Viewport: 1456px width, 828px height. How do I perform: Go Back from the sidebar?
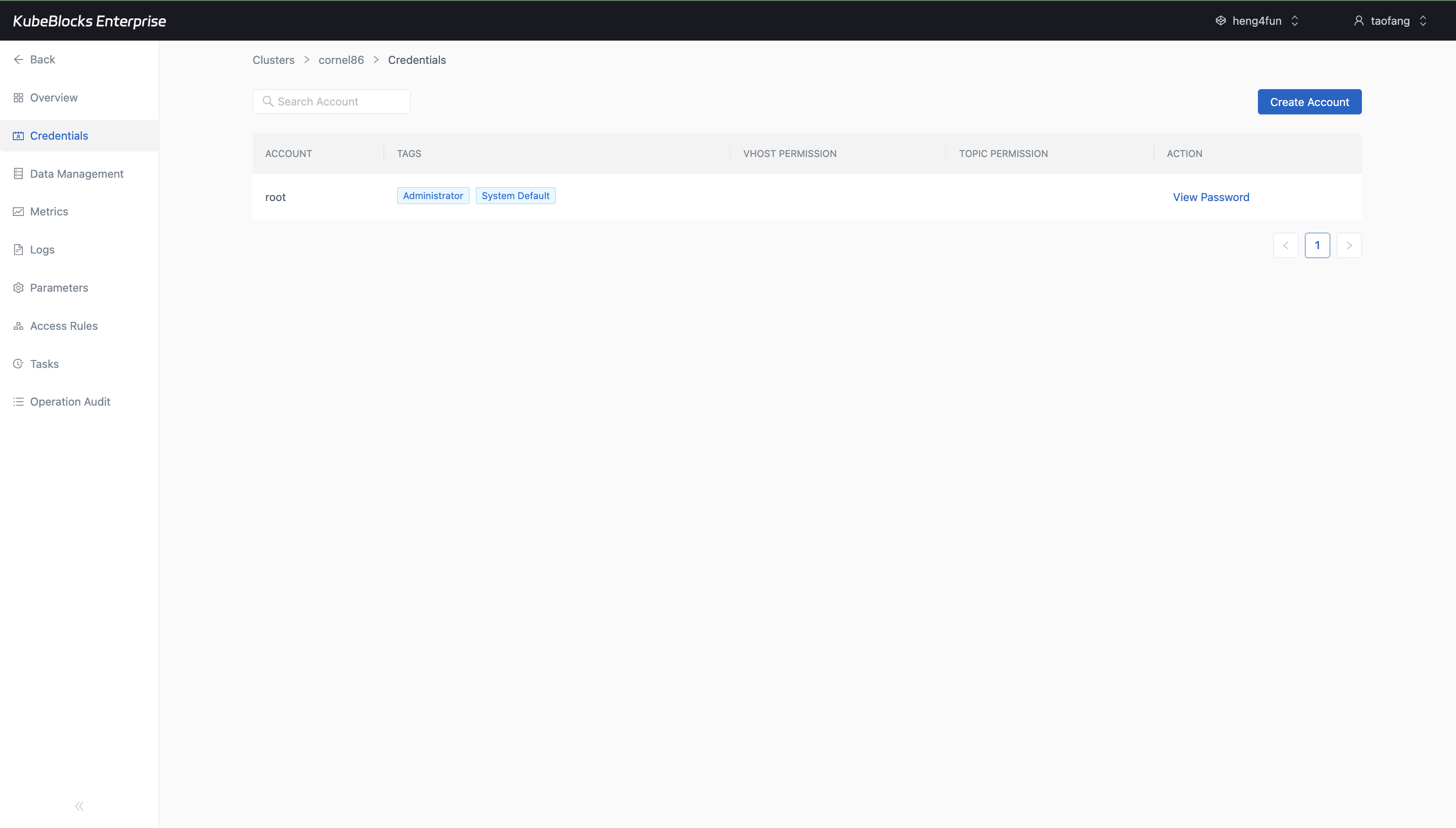click(80, 60)
